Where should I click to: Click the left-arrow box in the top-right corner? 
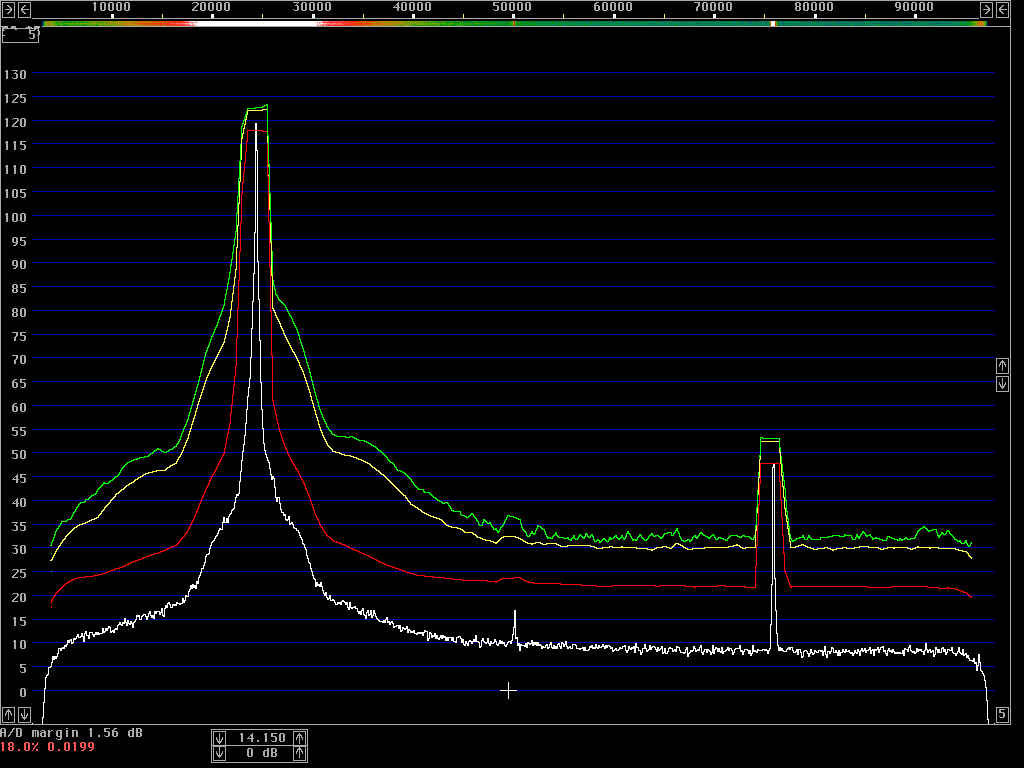point(1002,9)
